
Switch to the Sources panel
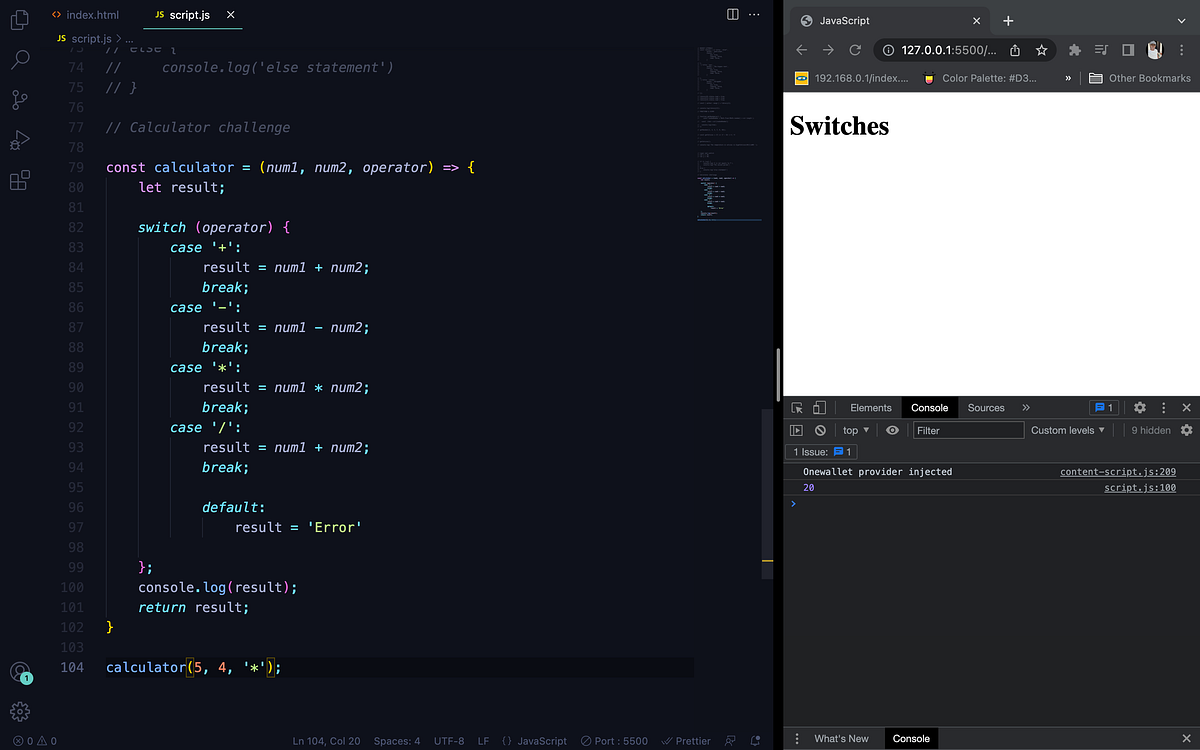click(x=986, y=408)
